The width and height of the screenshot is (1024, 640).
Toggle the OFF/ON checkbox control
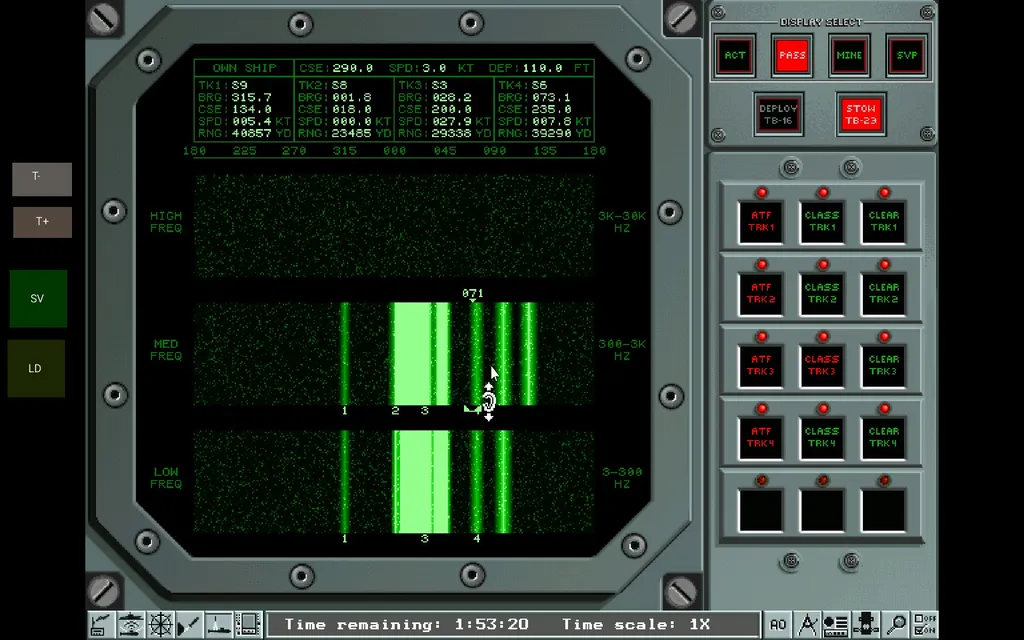[x=925, y=625]
